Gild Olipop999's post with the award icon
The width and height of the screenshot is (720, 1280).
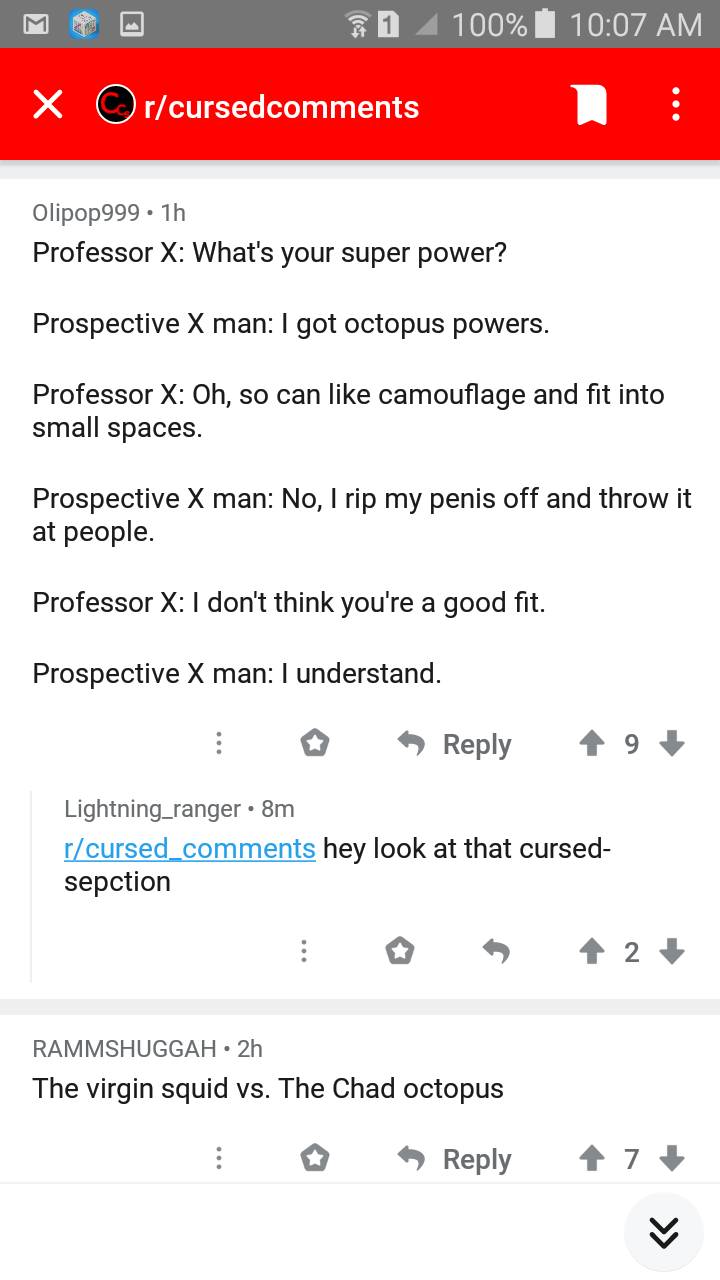pos(315,743)
